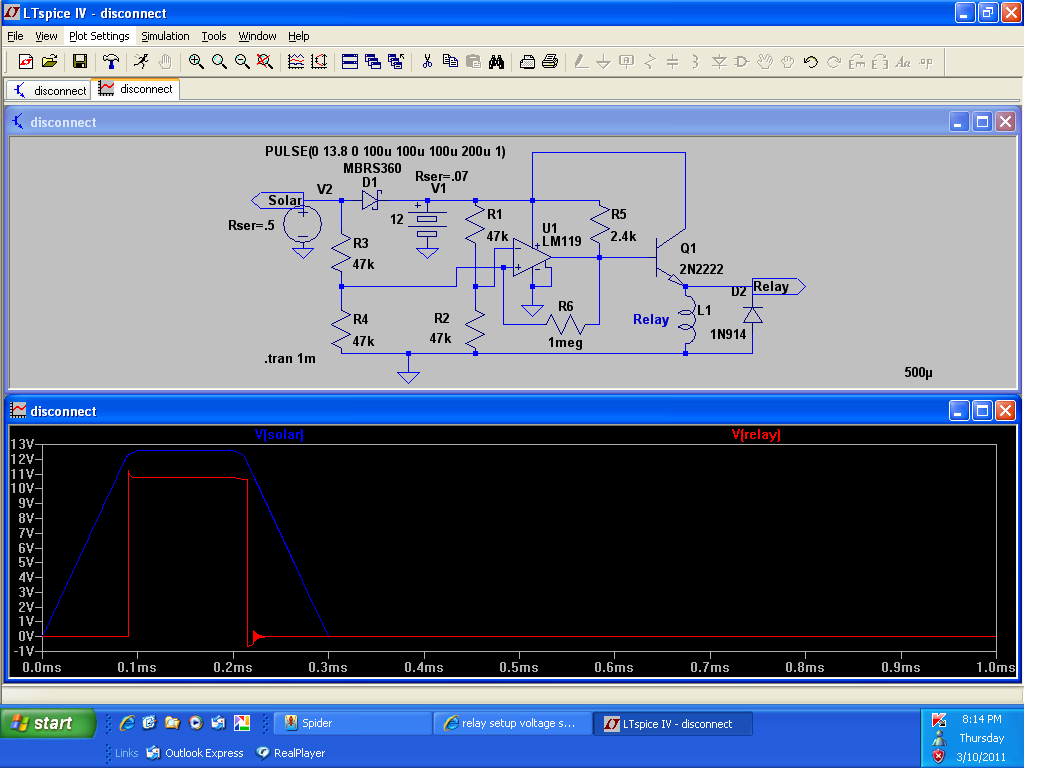Viewport: 1042px width, 770px height.
Task: Click the V(solar) trace label
Action: (279, 434)
